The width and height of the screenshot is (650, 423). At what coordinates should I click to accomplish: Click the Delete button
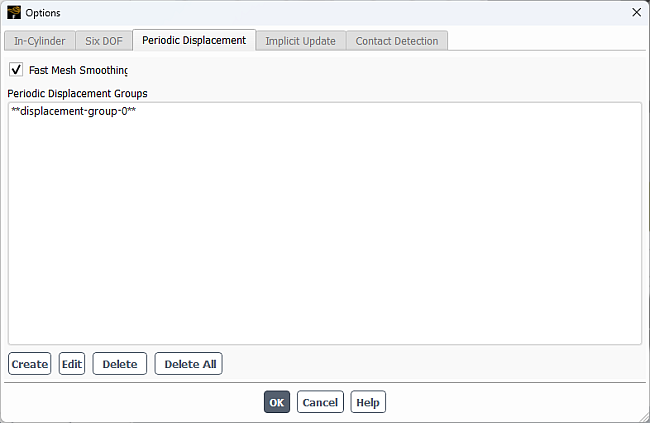click(120, 364)
